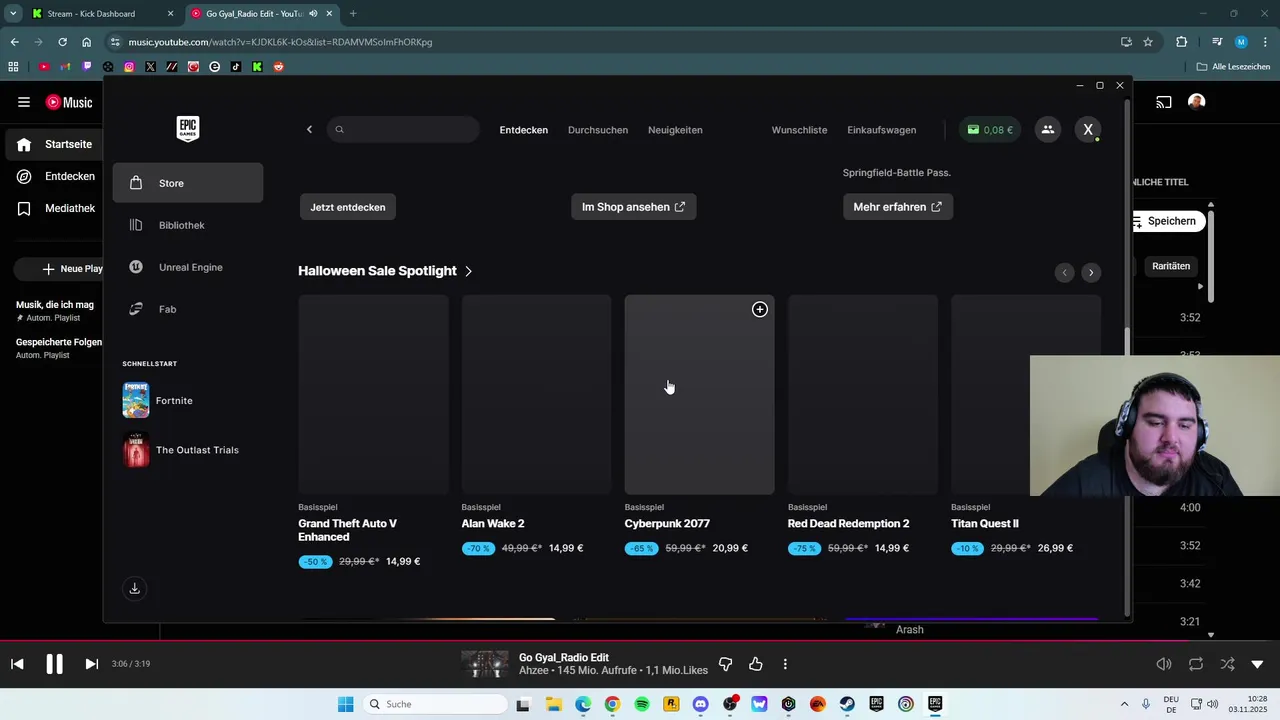Screen dimensions: 1280x720
Task: Open the Store section in Epic launcher
Action: 188,183
